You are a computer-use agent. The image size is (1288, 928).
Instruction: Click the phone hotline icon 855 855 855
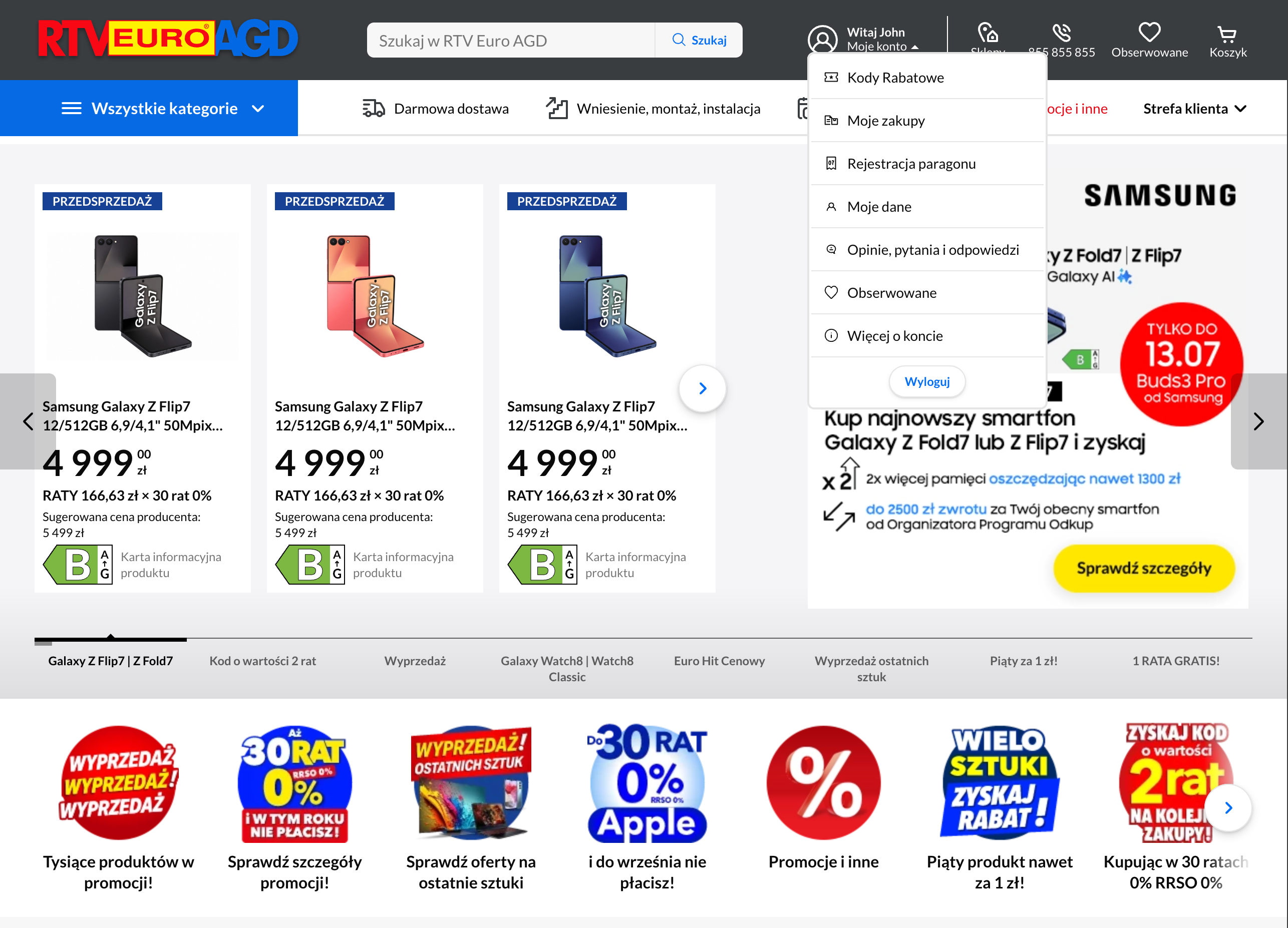click(x=1061, y=33)
